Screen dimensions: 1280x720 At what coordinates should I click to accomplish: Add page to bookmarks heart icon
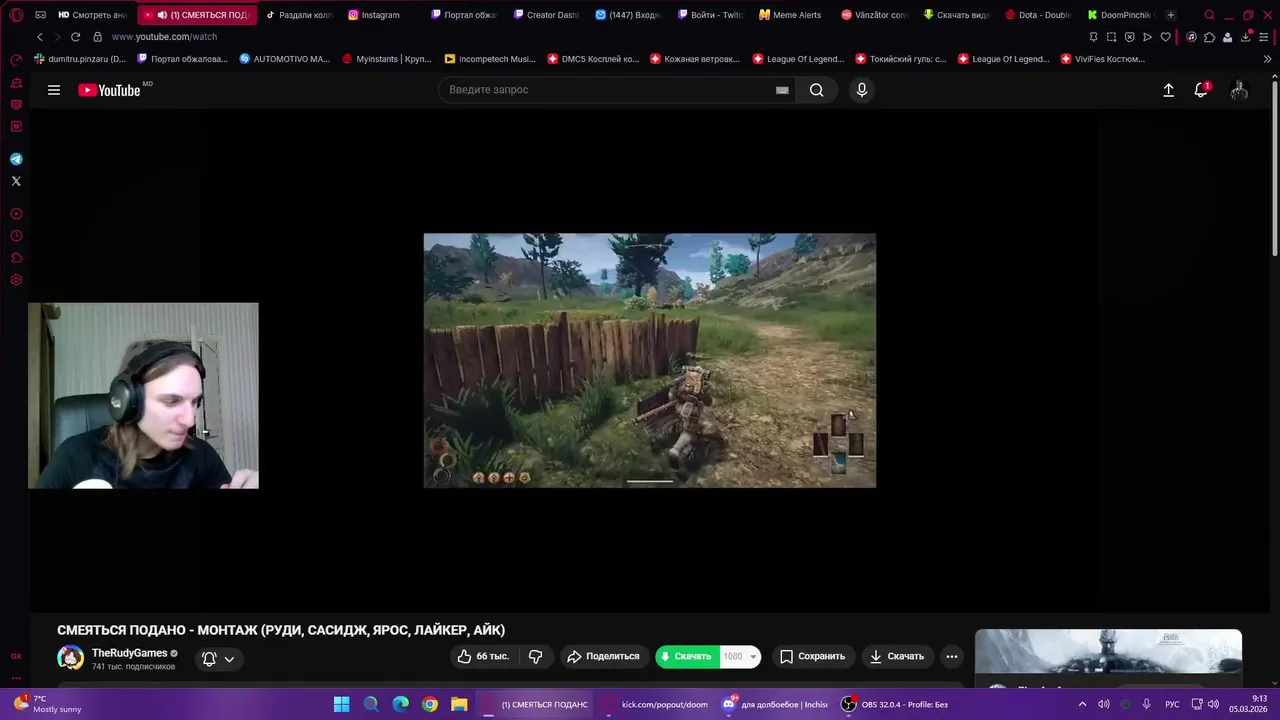tap(1165, 37)
